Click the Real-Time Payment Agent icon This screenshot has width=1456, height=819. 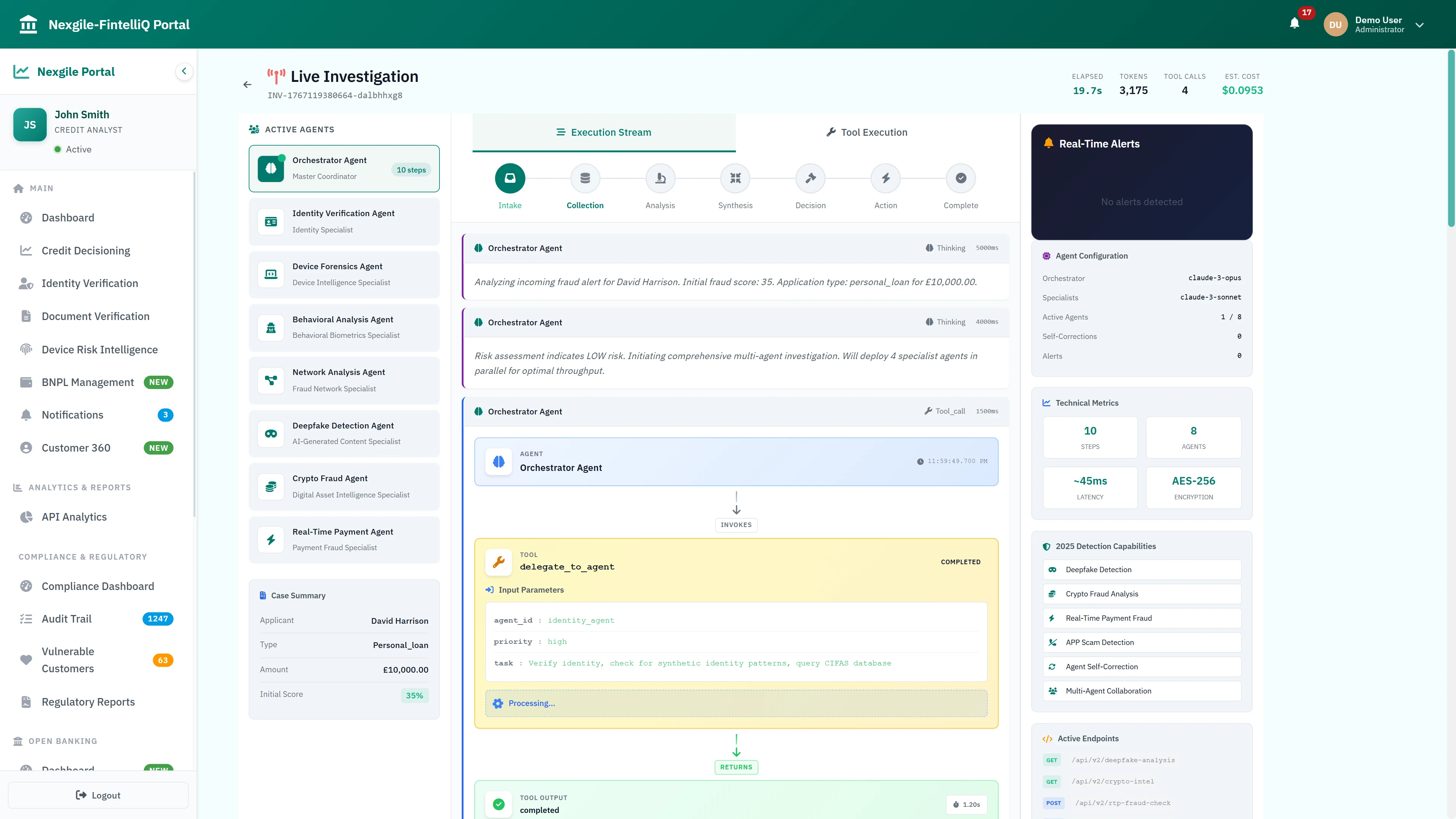pos(271,539)
